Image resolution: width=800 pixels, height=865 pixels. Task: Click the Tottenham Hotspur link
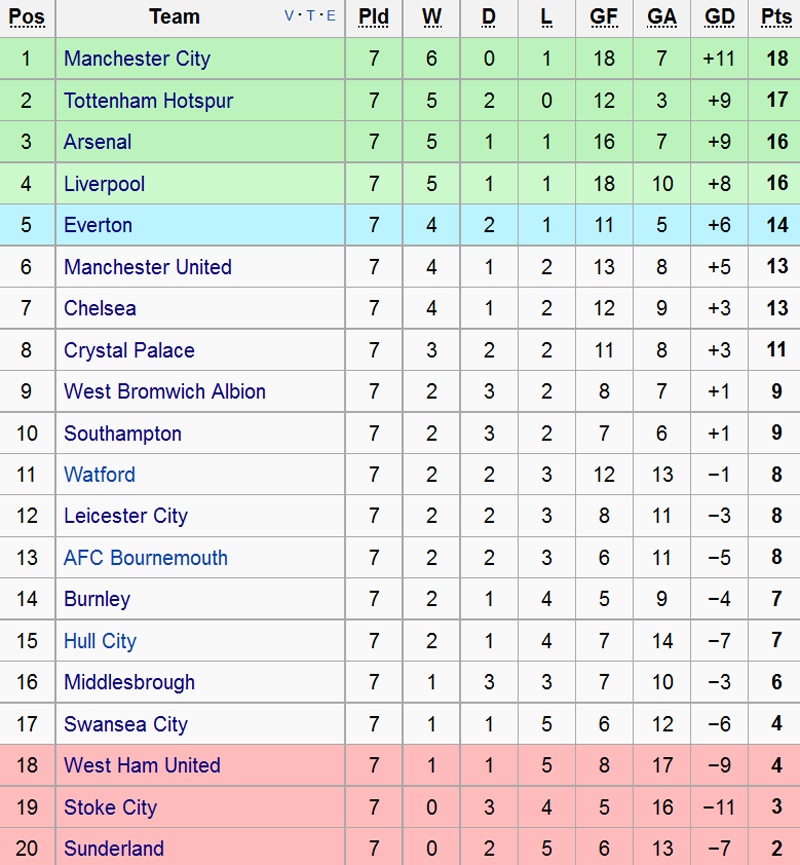(148, 100)
